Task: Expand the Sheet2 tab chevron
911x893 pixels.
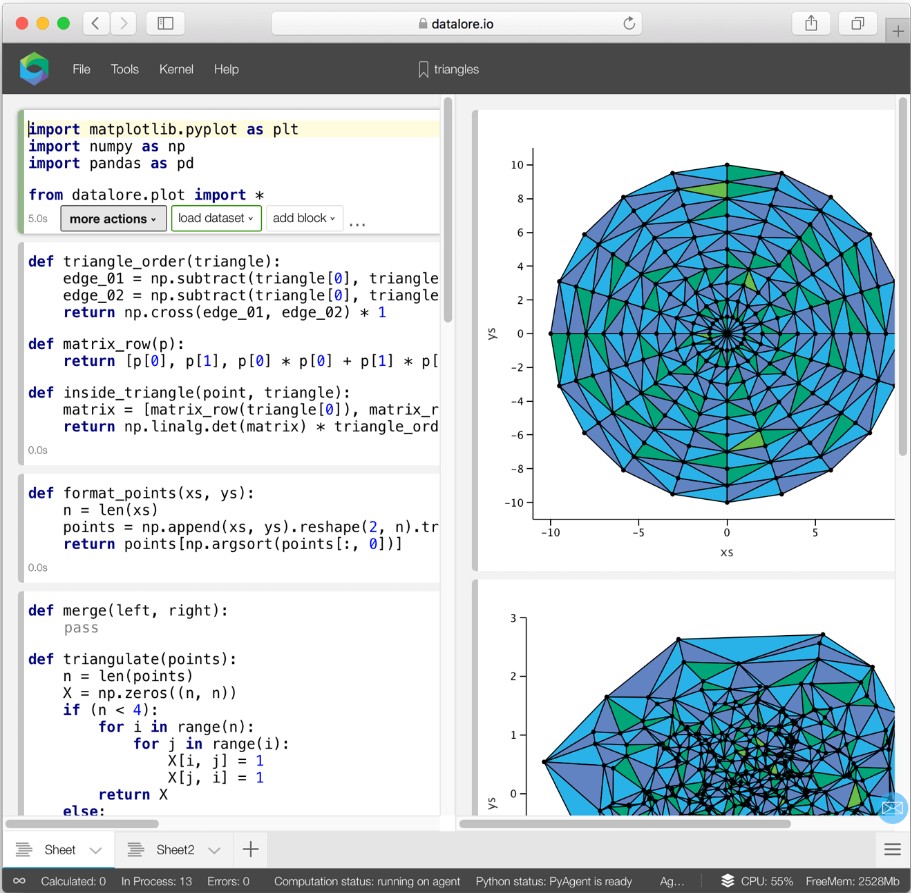Action: pos(214,850)
